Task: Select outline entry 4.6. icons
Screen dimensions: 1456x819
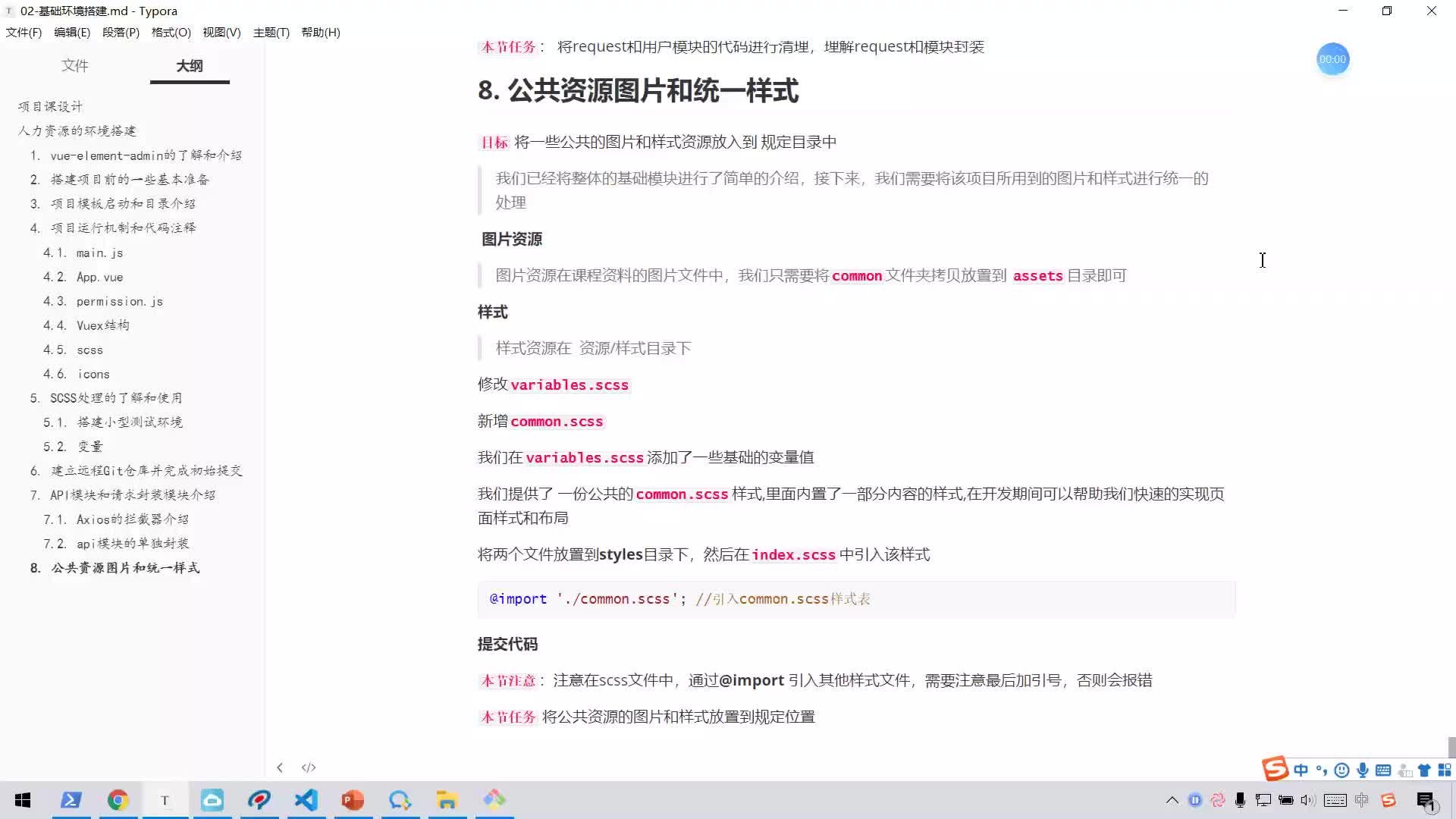Action: click(x=77, y=374)
